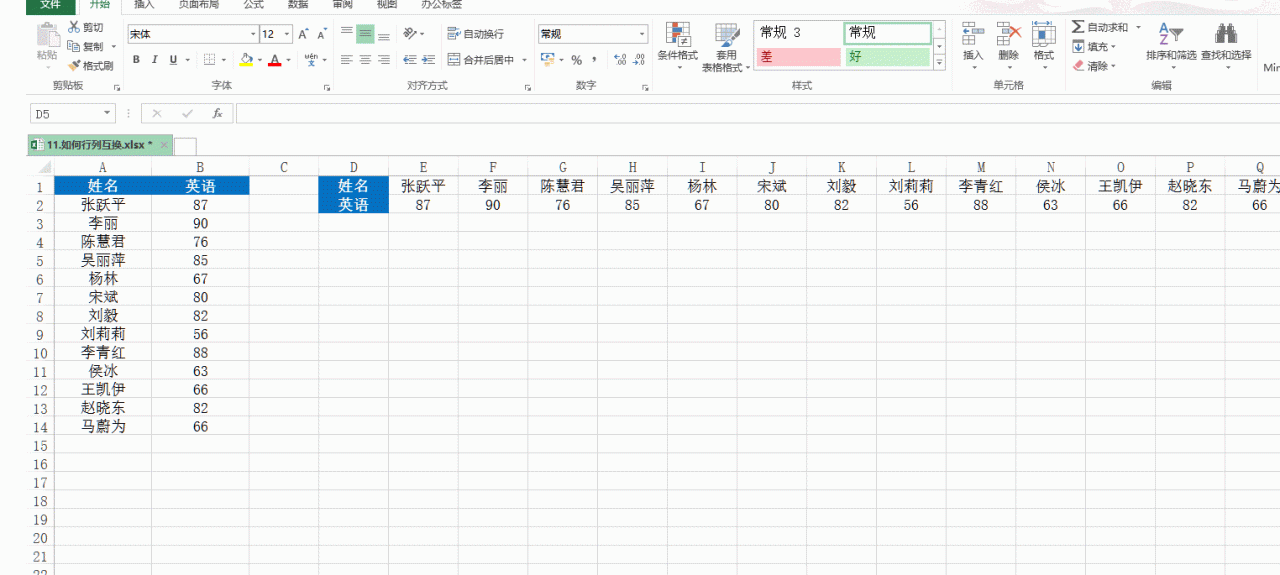The image size is (1280, 575).
Task: Apply the 差 (Bad) cell style
Action: click(x=798, y=57)
